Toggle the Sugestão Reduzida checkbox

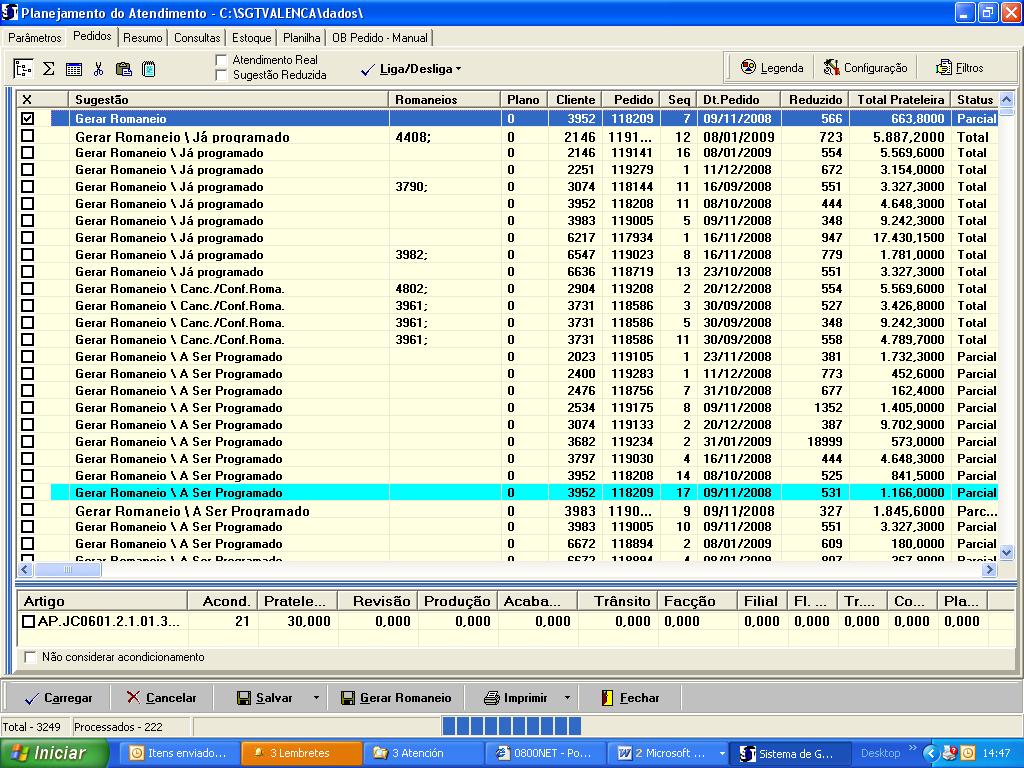222,75
